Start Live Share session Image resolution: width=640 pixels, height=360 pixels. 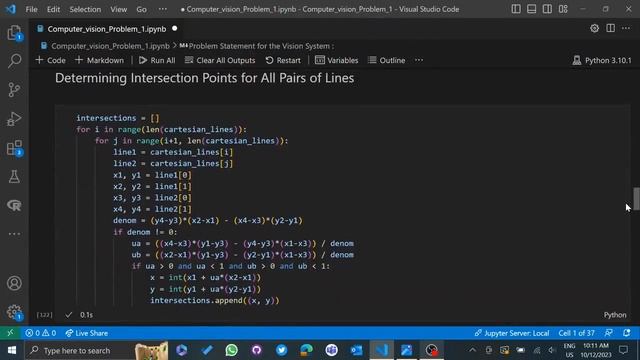click(87, 333)
